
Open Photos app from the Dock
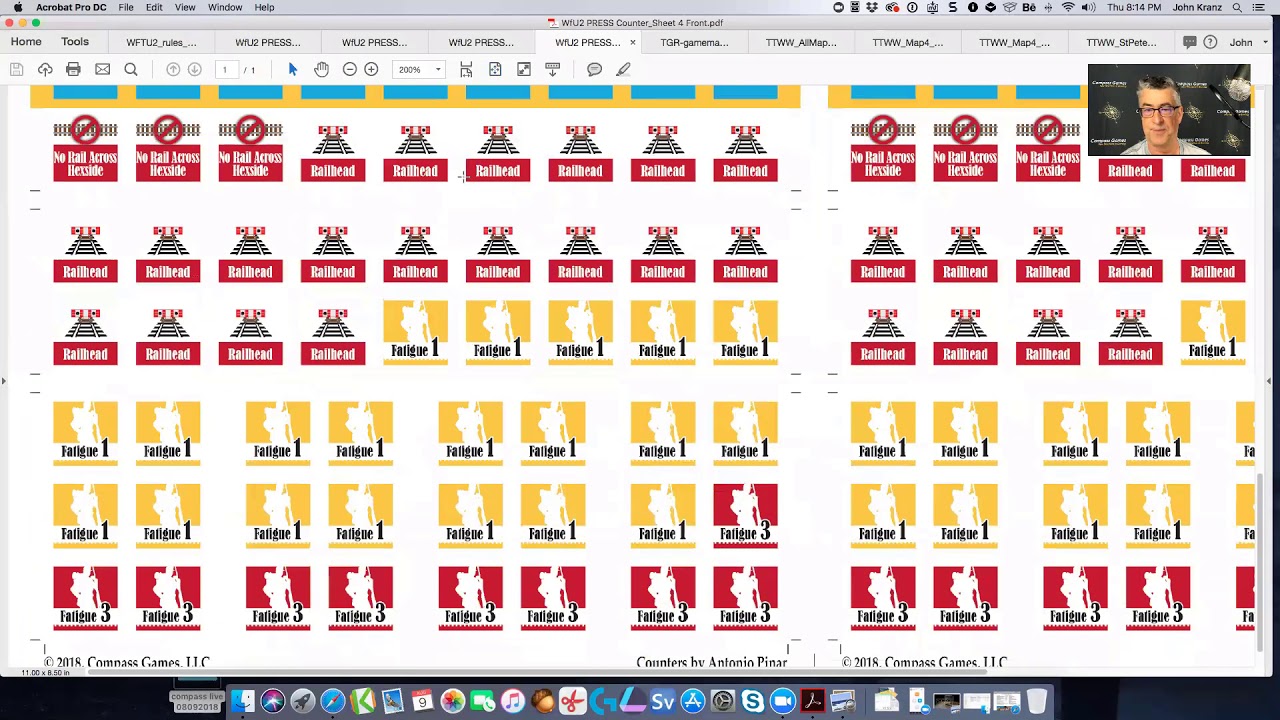(453, 702)
